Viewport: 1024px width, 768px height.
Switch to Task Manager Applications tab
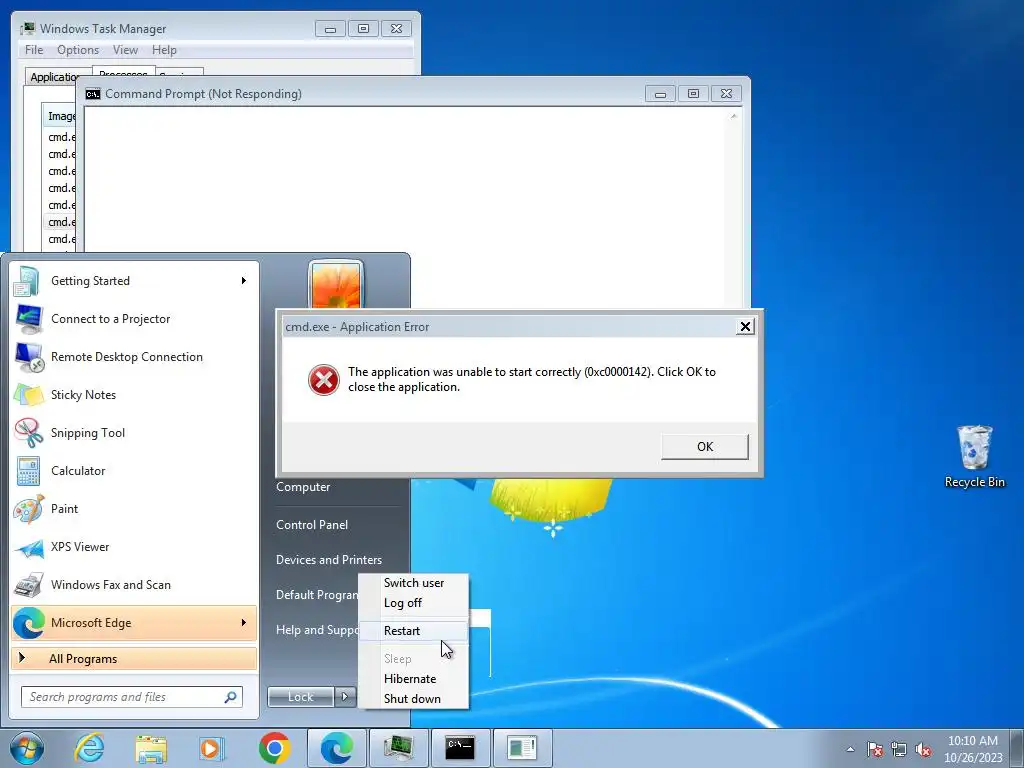coord(57,77)
